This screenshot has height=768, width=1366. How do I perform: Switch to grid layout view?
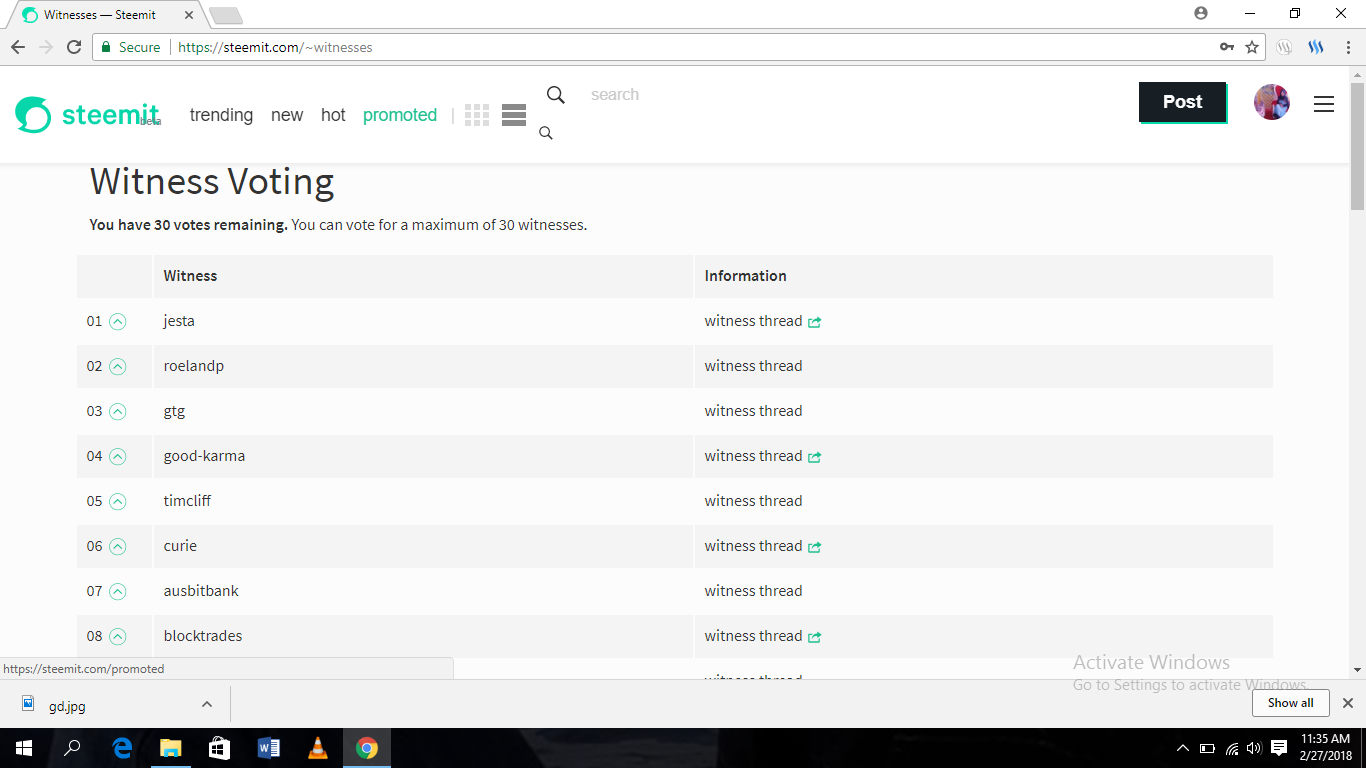(x=477, y=115)
